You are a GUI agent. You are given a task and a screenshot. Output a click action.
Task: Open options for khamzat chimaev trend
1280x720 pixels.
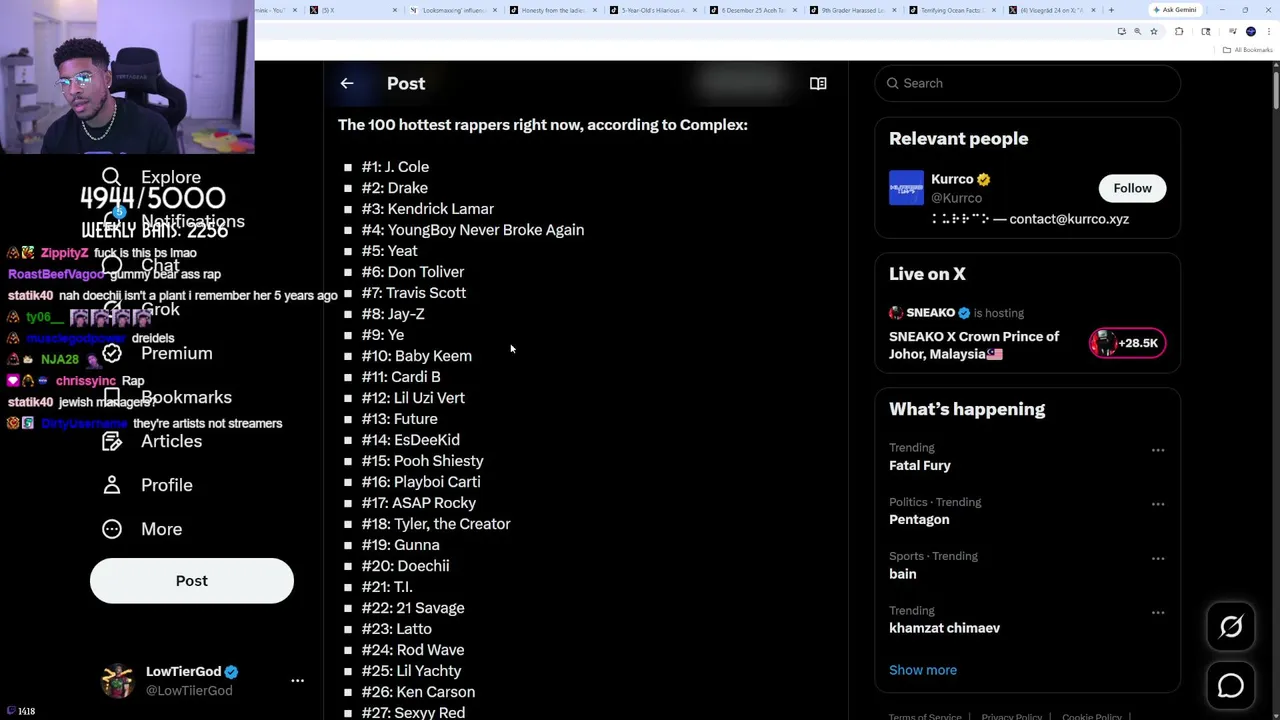click(1158, 612)
